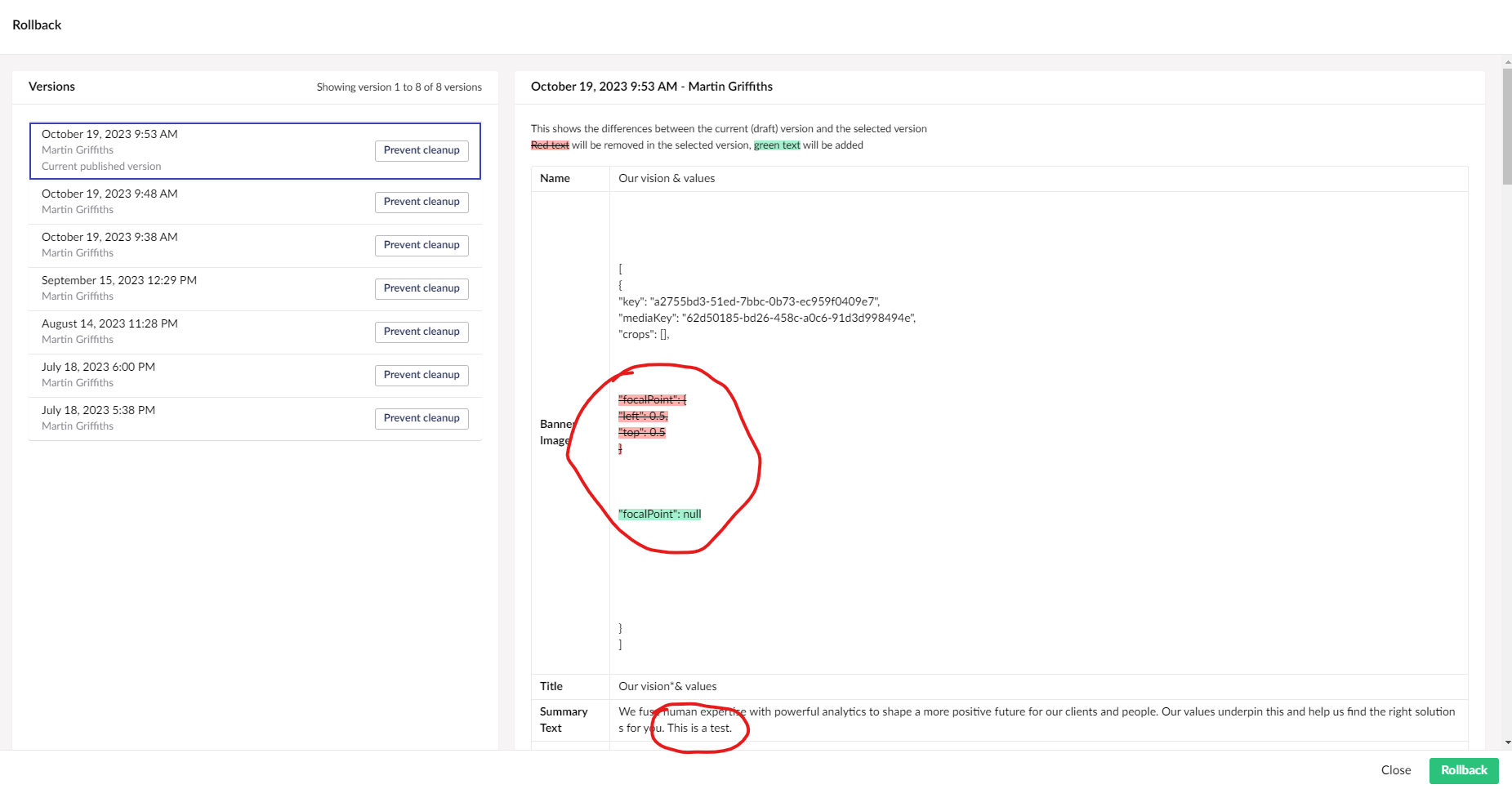The height and width of the screenshot is (789, 1512).
Task: Click the Versions panel heading
Action: [x=52, y=86]
